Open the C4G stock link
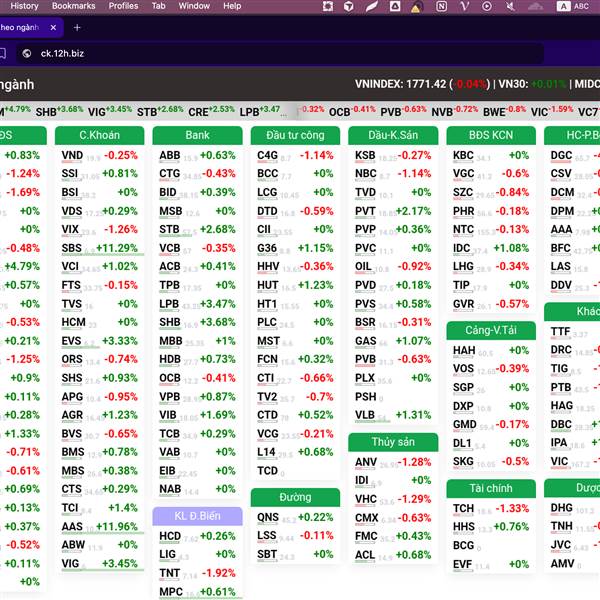 (x=267, y=155)
